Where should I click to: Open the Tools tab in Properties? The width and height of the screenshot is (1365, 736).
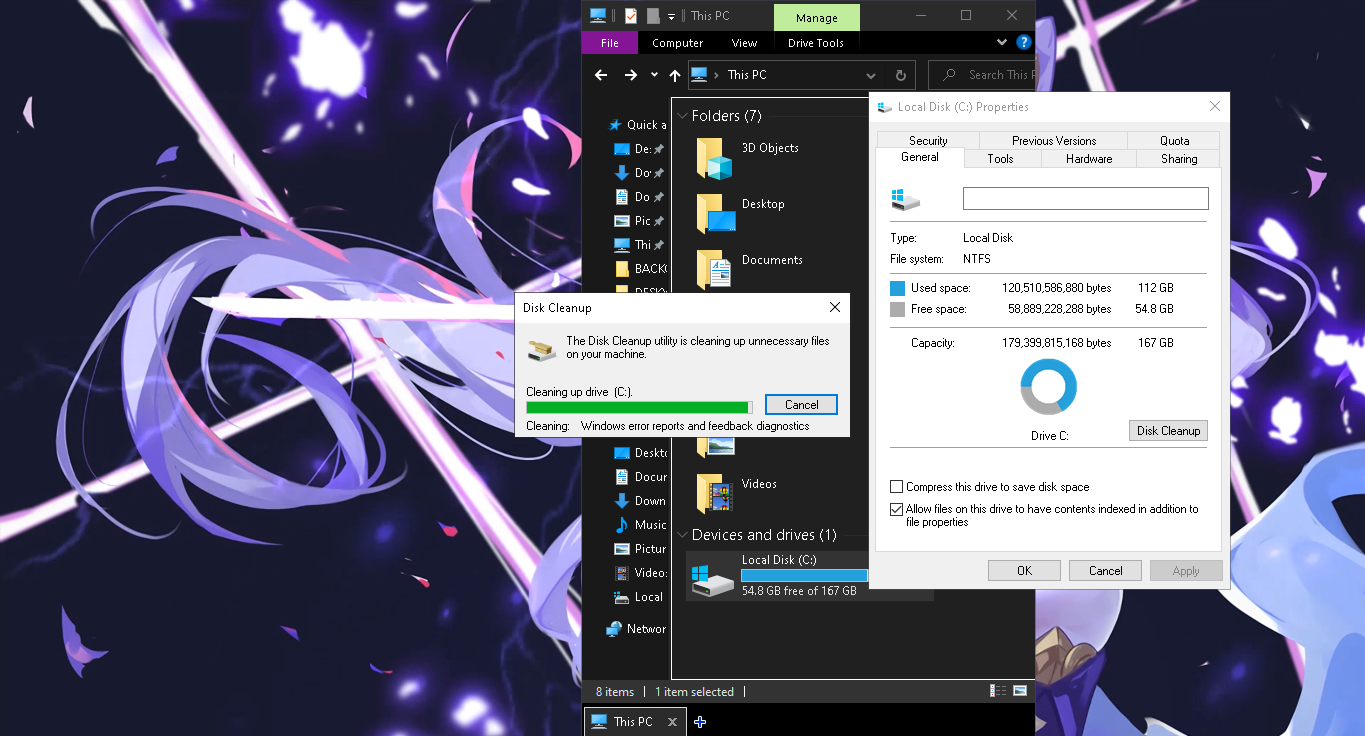(x=1001, y=159)
